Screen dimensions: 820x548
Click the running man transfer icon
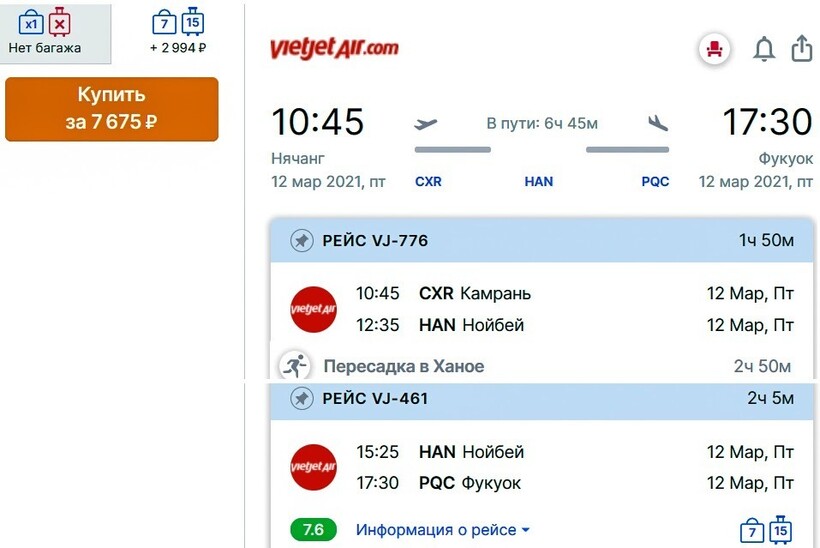pos(293,366)
